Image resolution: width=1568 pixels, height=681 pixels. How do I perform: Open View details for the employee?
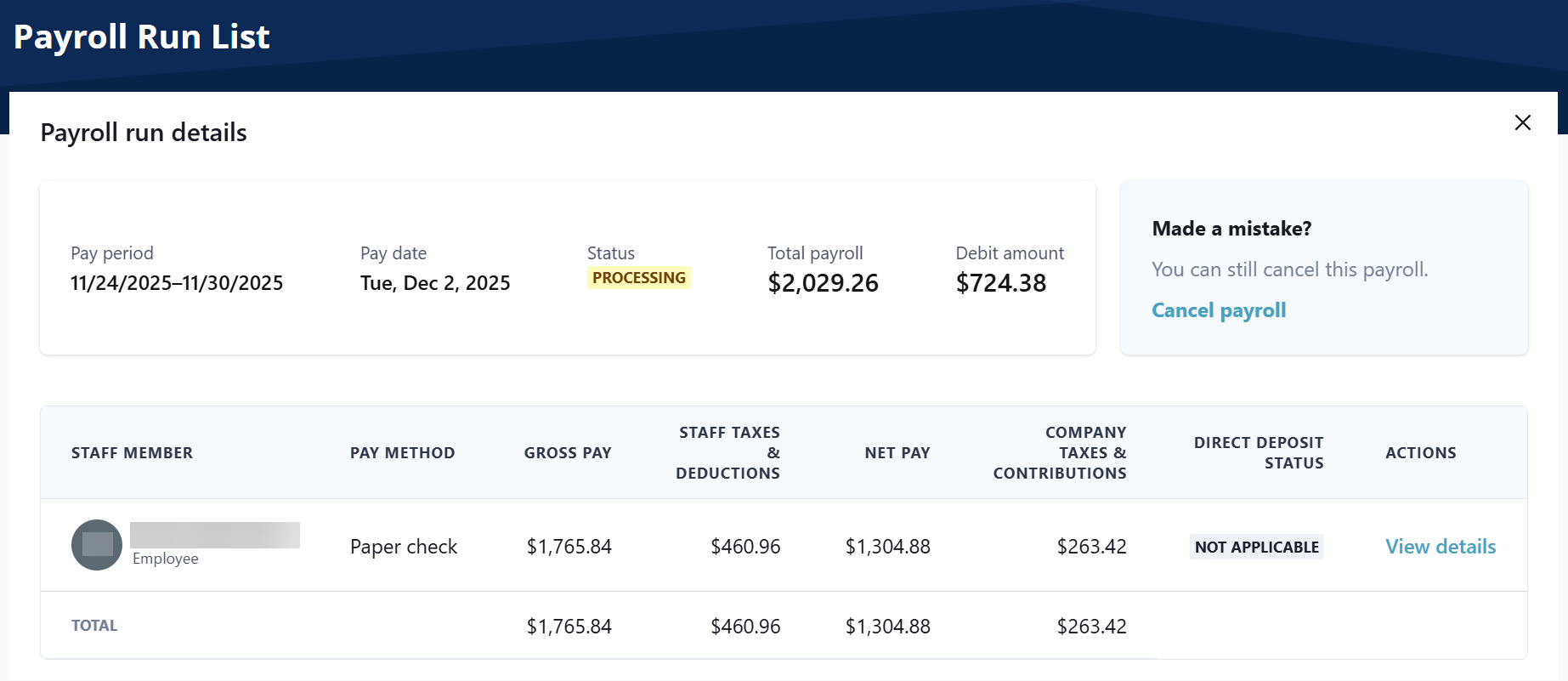pyautogui.click(x=1440, y=547)
